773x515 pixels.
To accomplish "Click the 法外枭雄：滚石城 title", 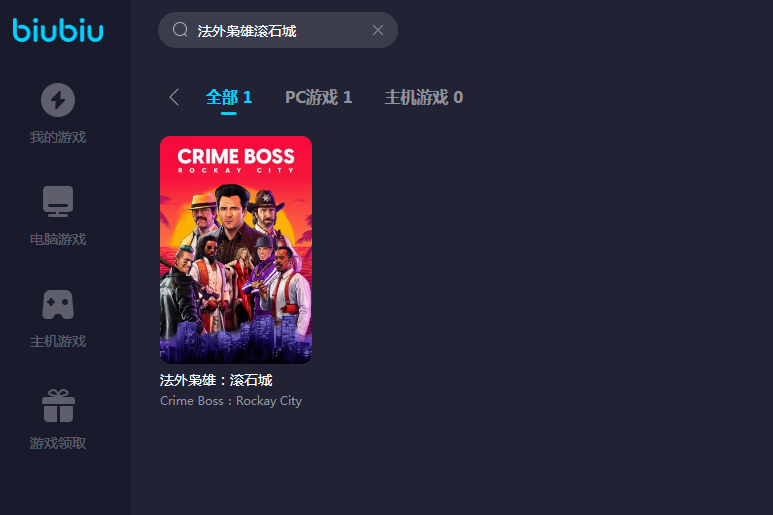I will (216, 380).
